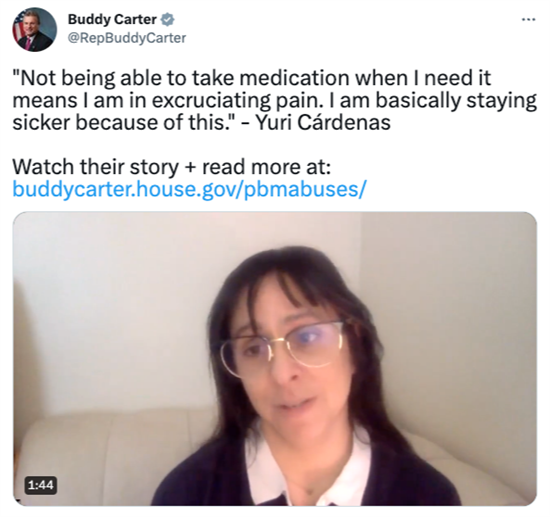Select the @RepBuddyCarter handle
Screen dimensions: 550x517
pyautogui.click(x=127, y=38)
